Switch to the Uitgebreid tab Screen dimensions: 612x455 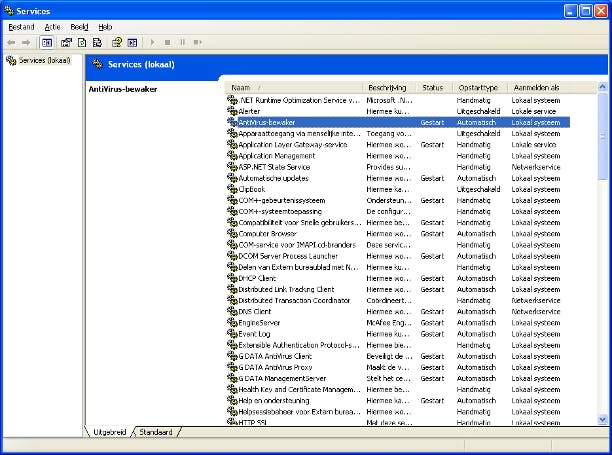(x=109, y=432)
